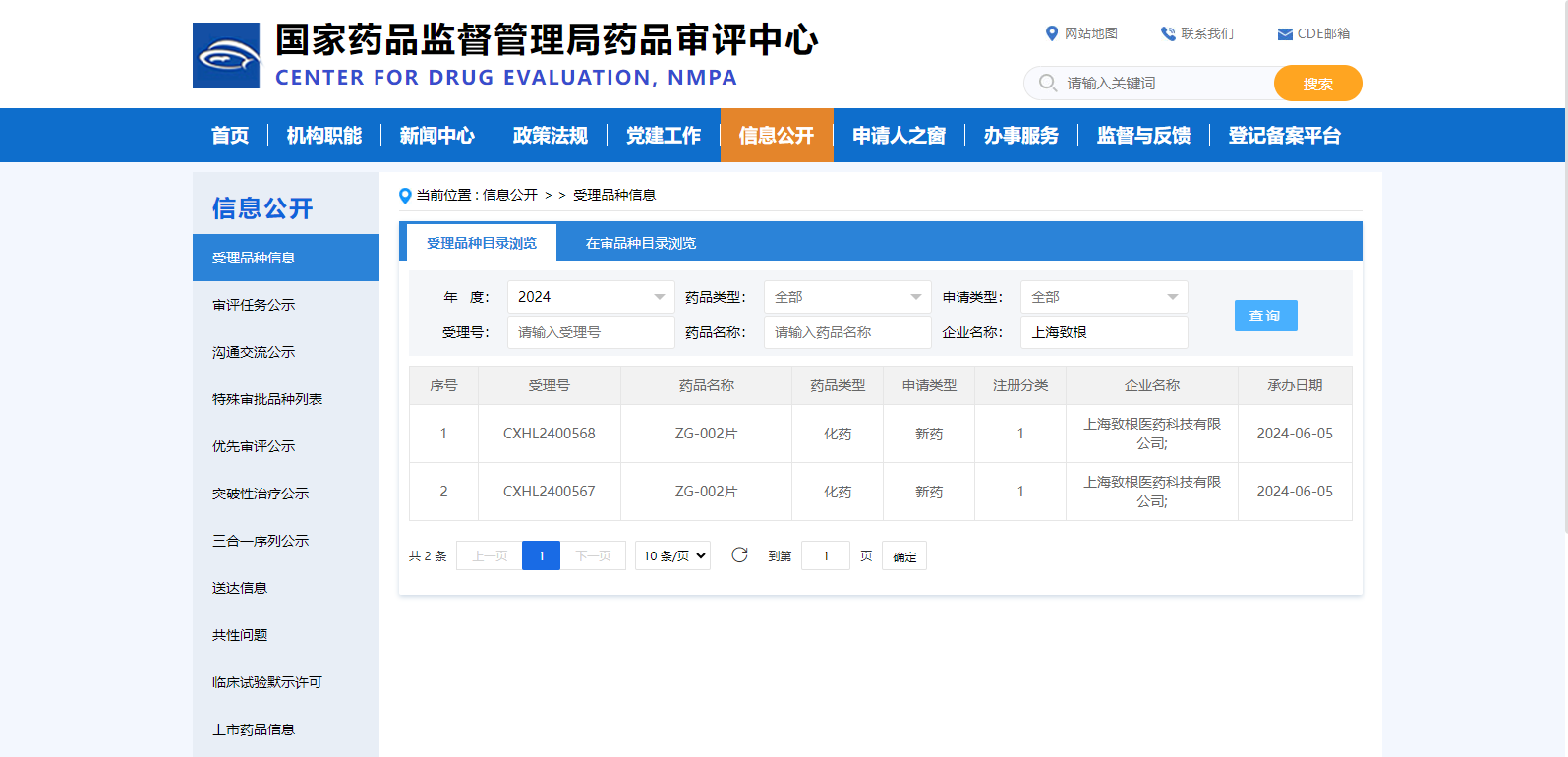The image size is (1568, 757).
Task: Click the refresh icon in pagination bar
Action: 739,555
